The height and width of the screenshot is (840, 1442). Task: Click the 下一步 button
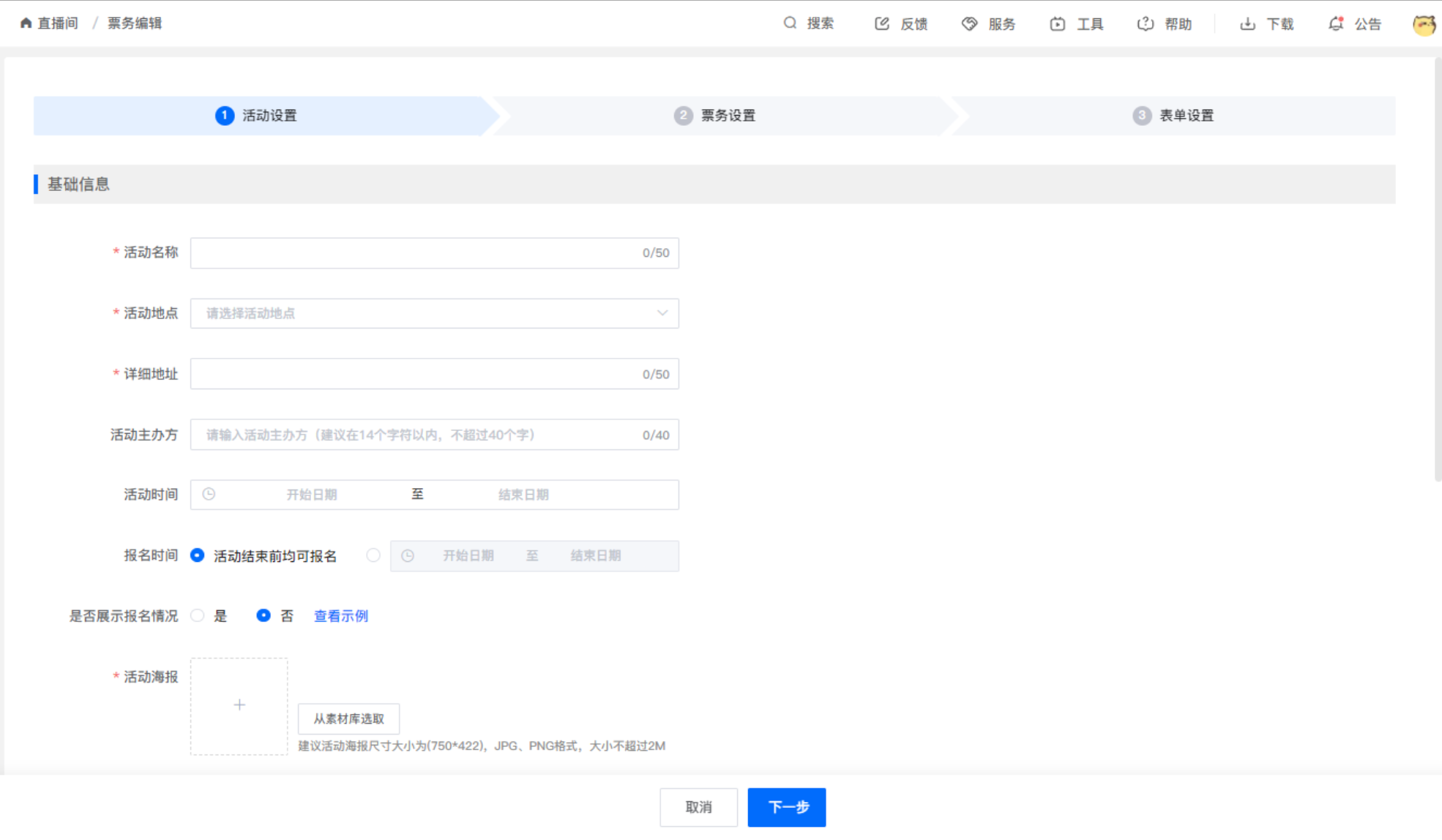pyautogui.click(x=786, y=807)
